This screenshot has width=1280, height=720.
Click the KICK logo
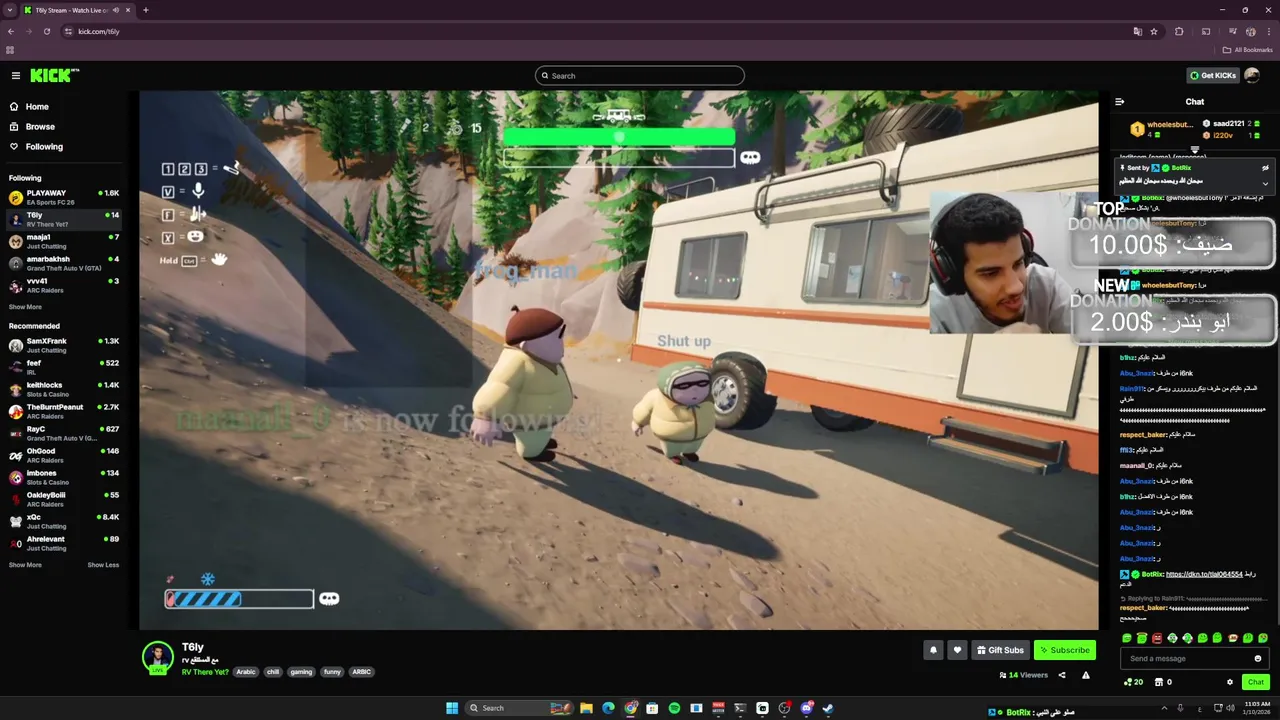pos(54,75)
